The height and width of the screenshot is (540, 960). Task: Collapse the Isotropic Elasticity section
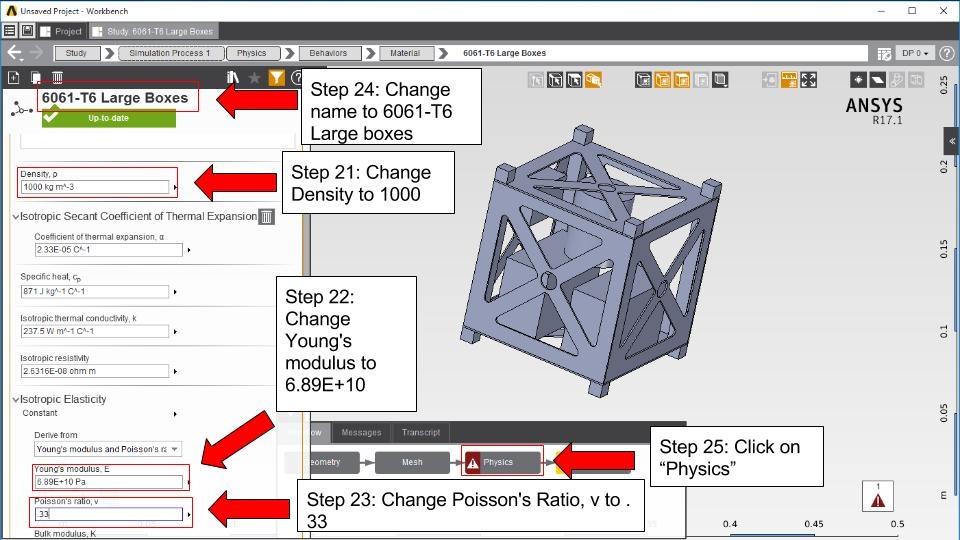click(16, 399)
